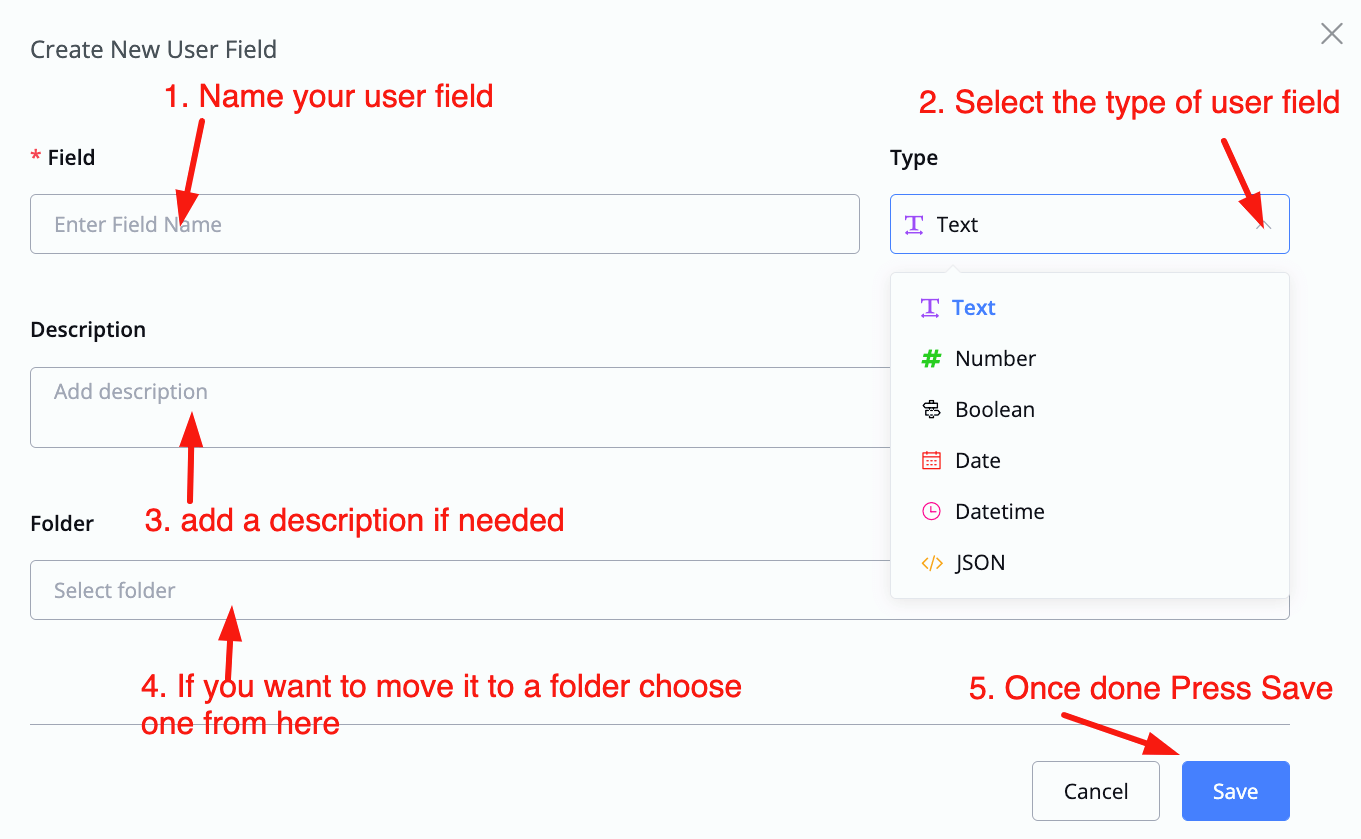Click into the Add description box
Image resolution: width=1361 pixels, height=839 pixels.
click(460, 407)
